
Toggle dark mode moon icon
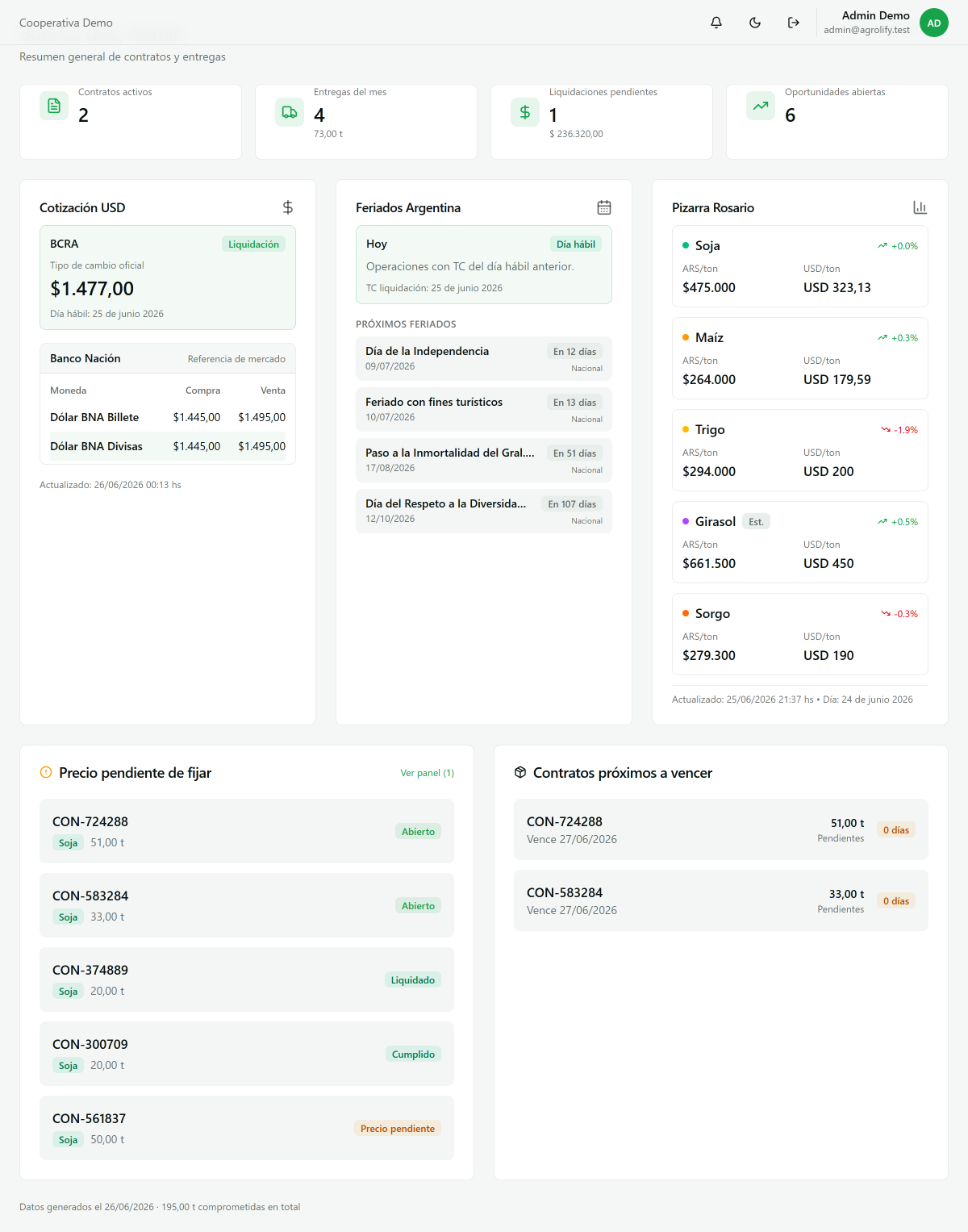(755, 23)
